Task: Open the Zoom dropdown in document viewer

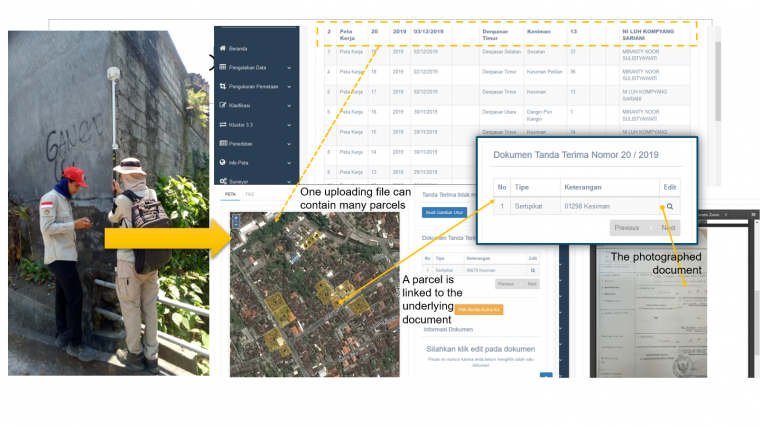Action: [x=712, y=214]
